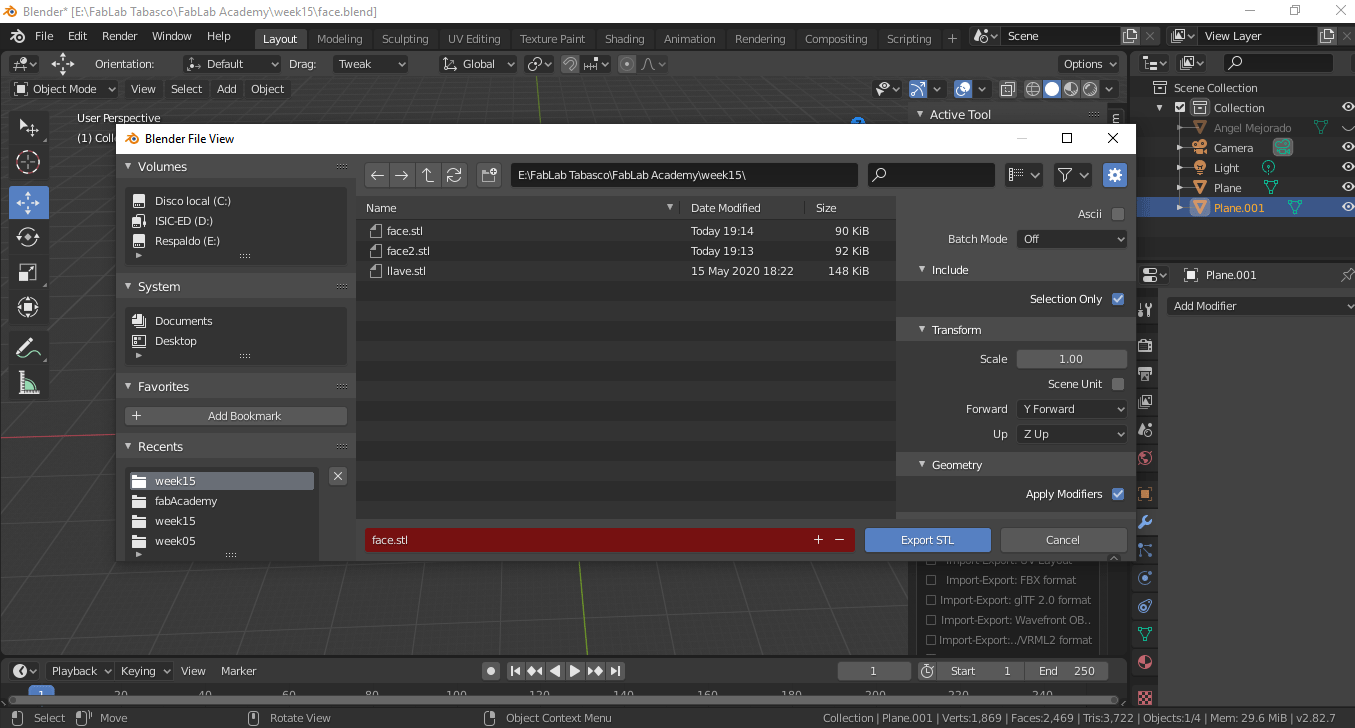The image size is (1355, 728).
Task: Switch to the Shading workspace tab
Action: coord(625,39)
